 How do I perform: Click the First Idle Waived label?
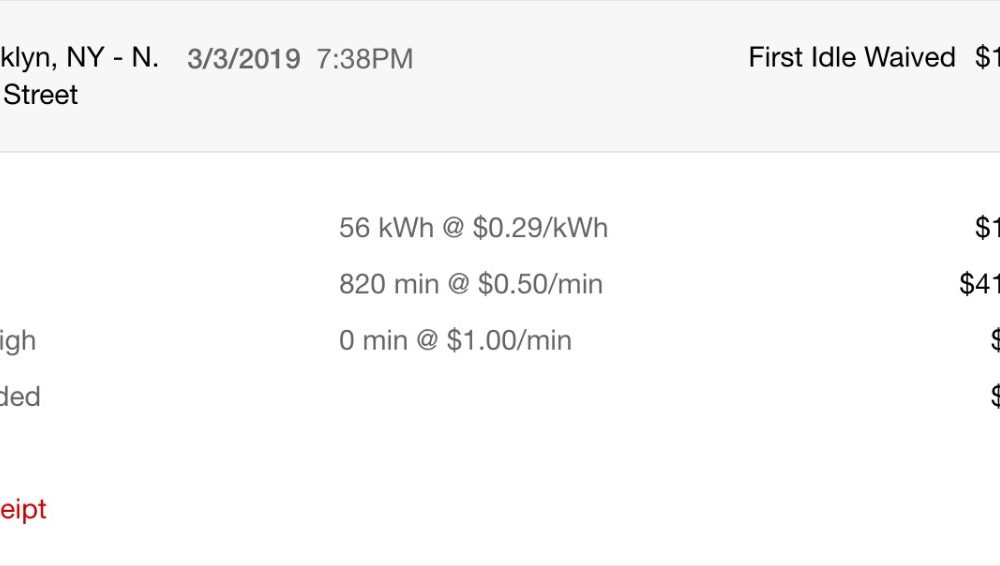[852, 57]
